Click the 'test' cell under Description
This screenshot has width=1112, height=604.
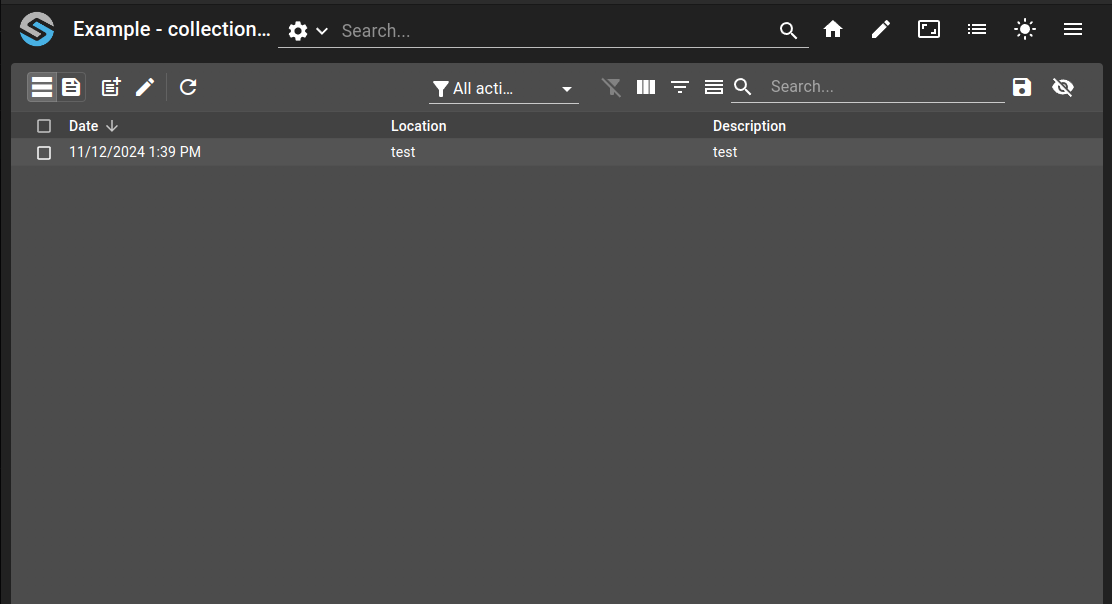725,152
